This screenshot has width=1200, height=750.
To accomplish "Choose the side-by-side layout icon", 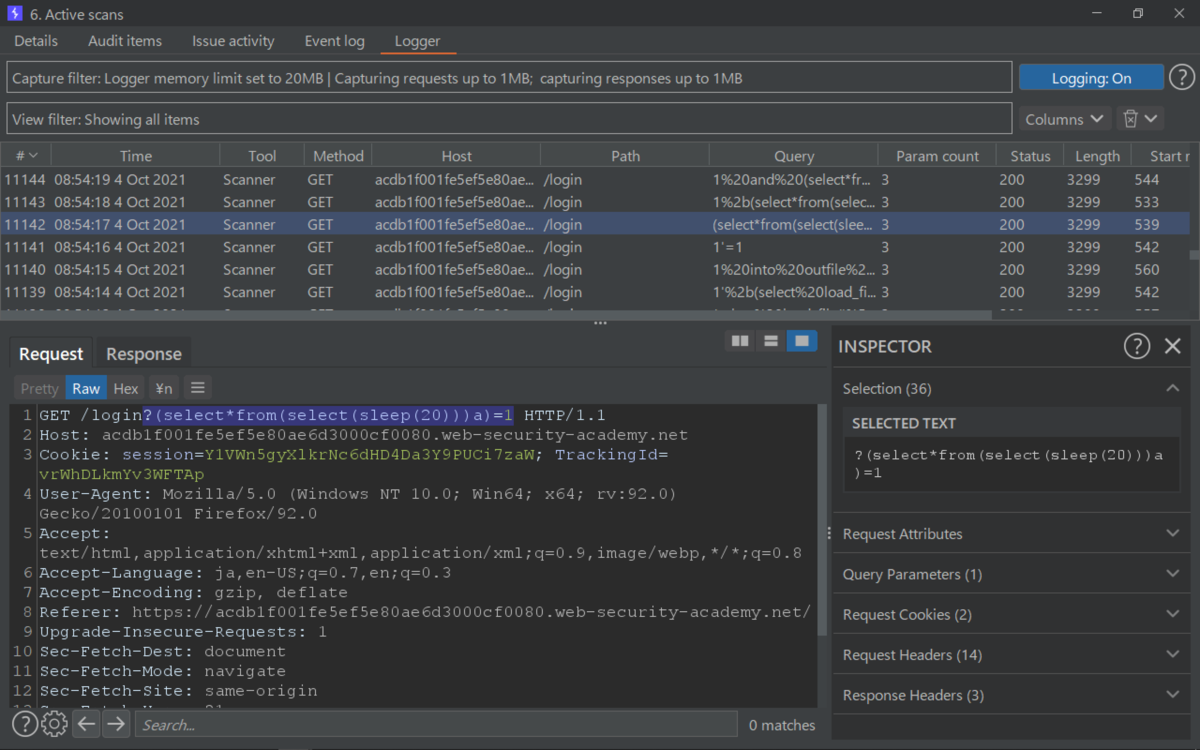I will tap(740, 341).
